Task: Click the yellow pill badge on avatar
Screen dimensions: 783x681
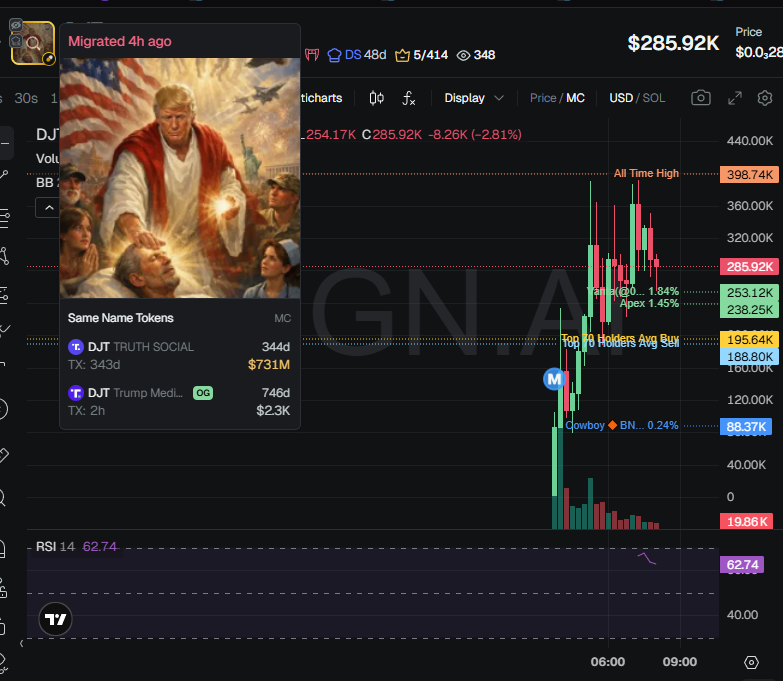Action: click(x=49, y=59)
